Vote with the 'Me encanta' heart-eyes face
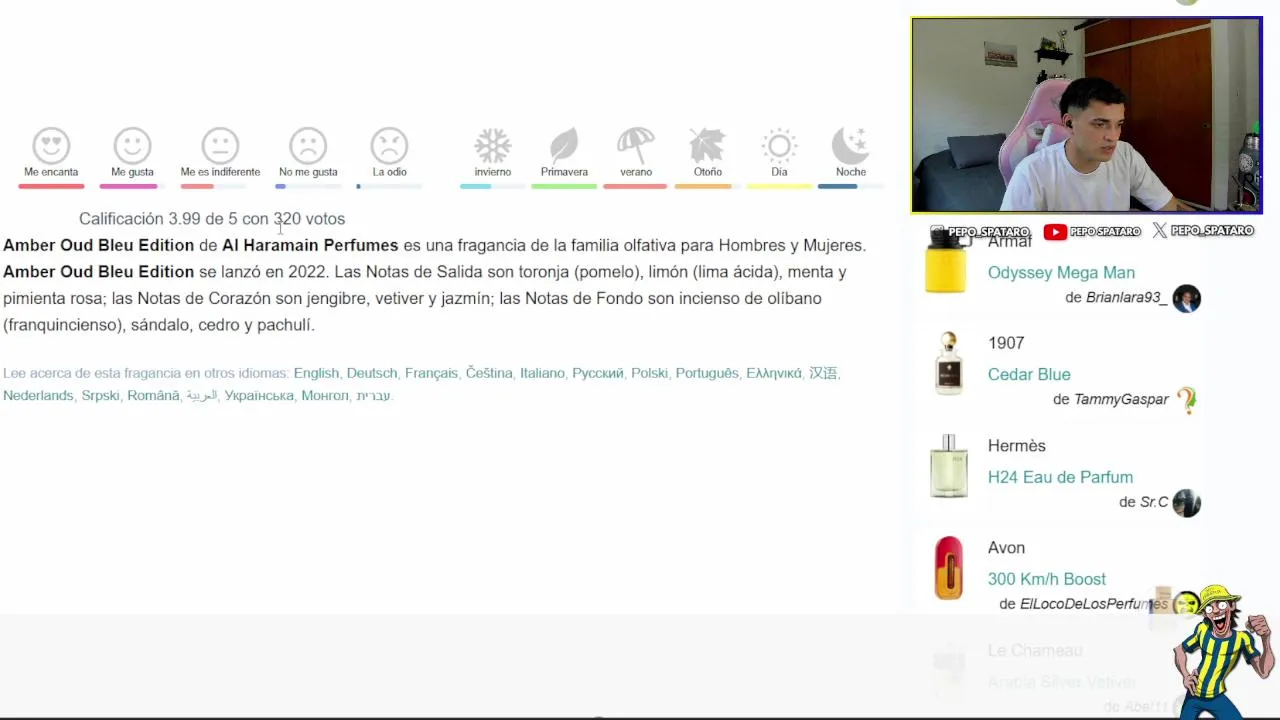This screenshot has height=720, width=1280. [x=51, y=146]
